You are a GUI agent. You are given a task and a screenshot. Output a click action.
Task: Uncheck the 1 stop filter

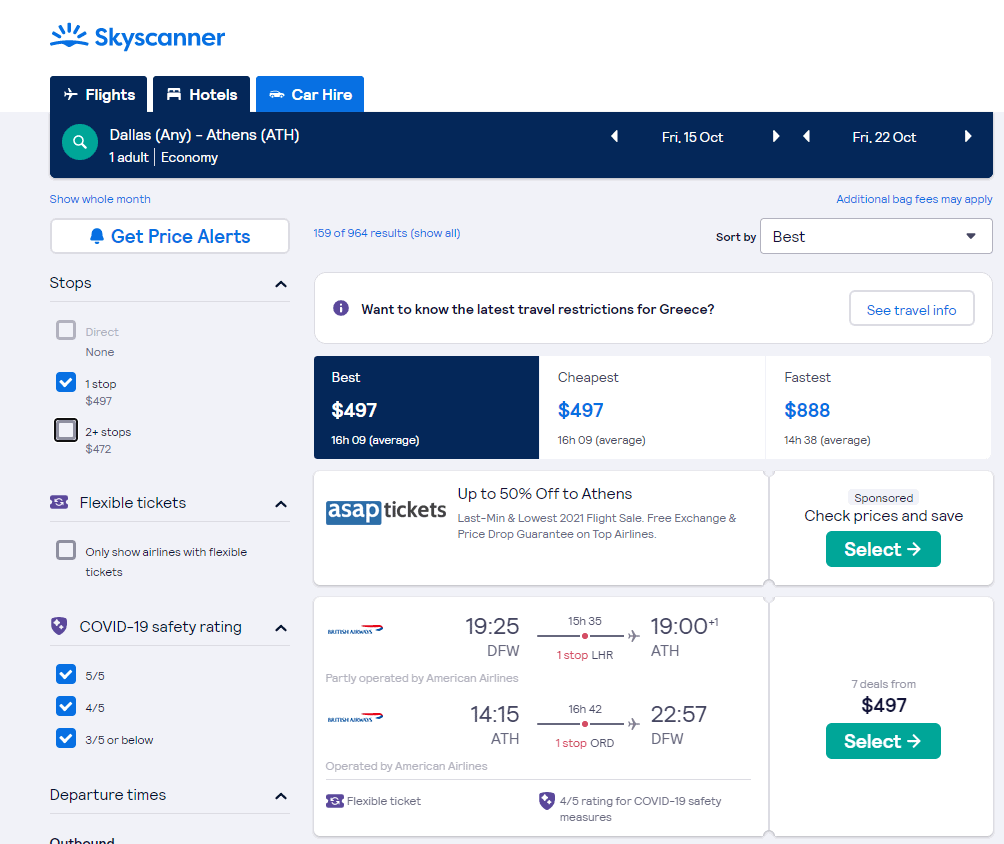[x=65, y=382]
